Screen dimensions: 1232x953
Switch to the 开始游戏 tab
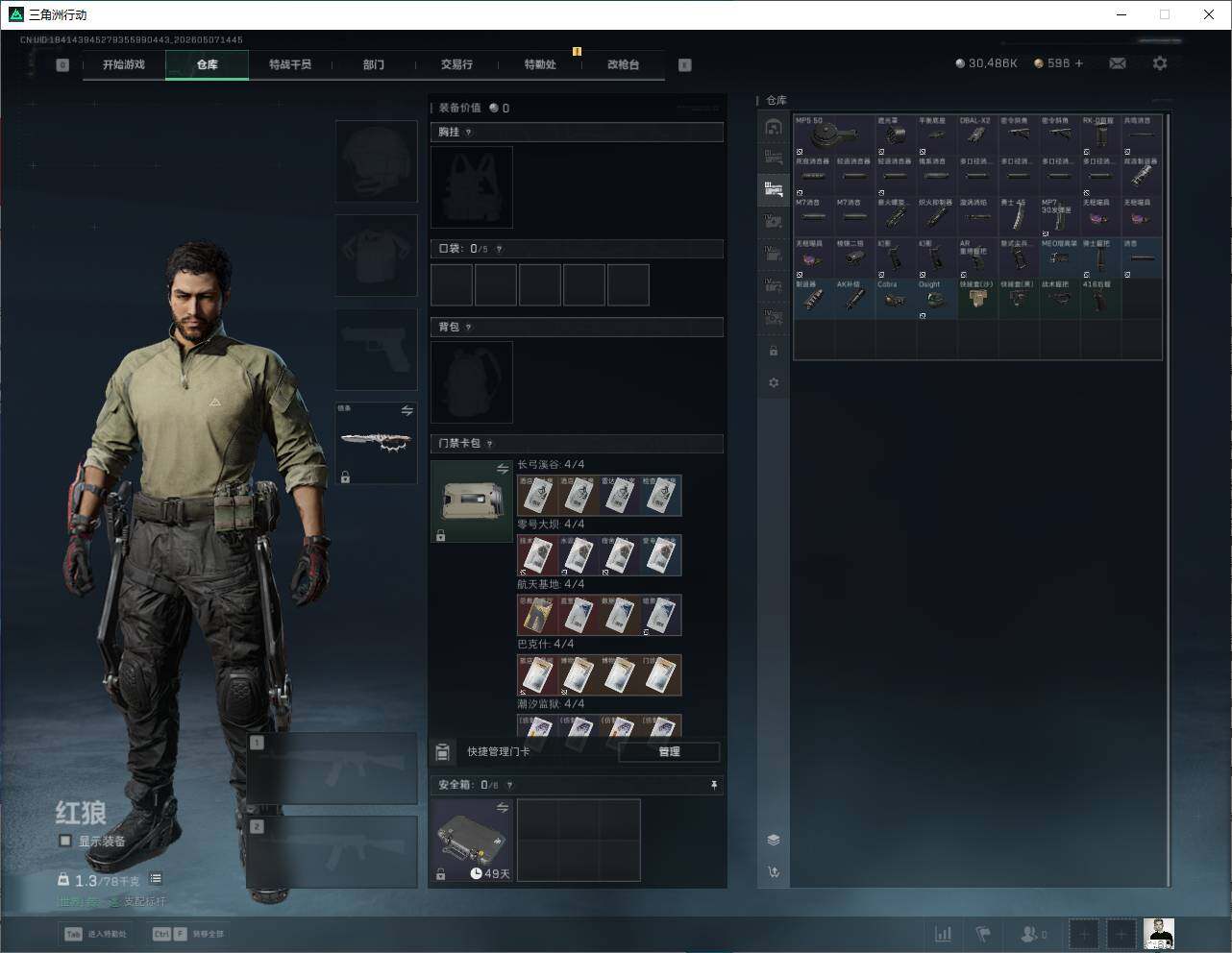(x=124, y=64)
